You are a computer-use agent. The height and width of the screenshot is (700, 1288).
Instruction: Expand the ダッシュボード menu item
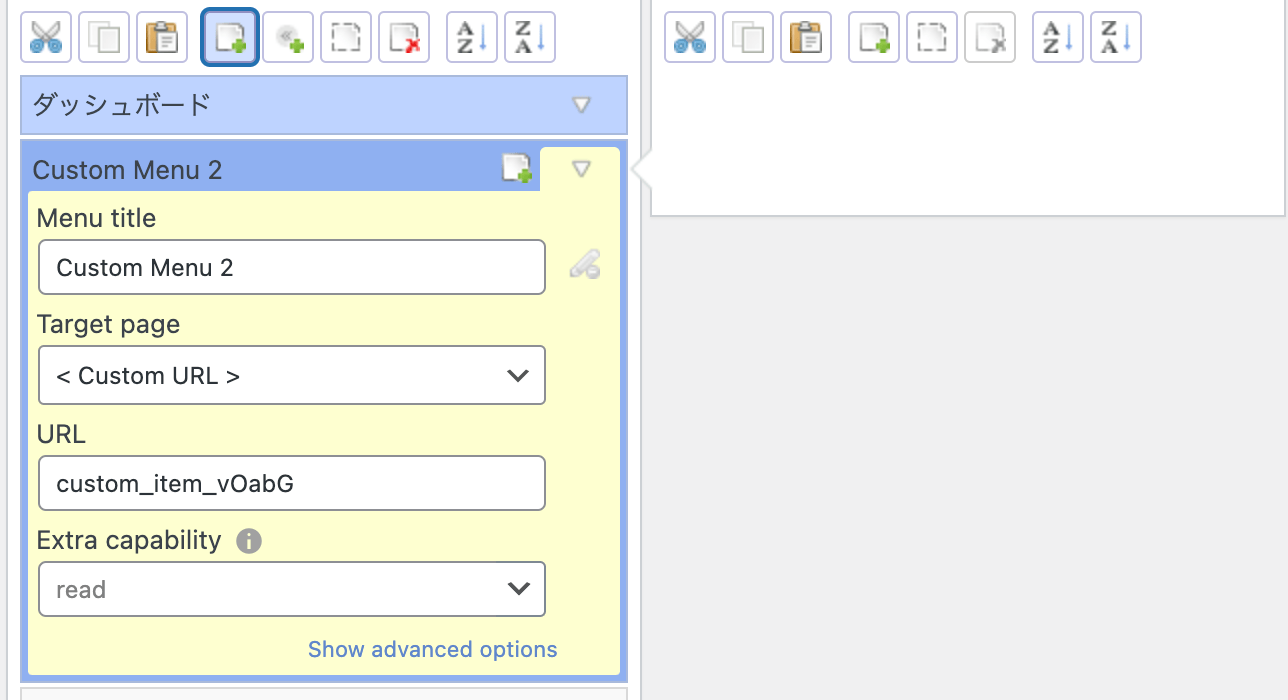[581, 105]
